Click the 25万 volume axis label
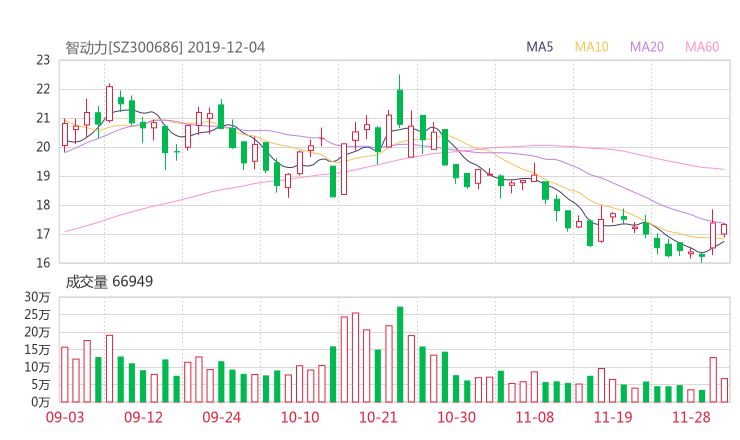 click(x=37, y=314)
